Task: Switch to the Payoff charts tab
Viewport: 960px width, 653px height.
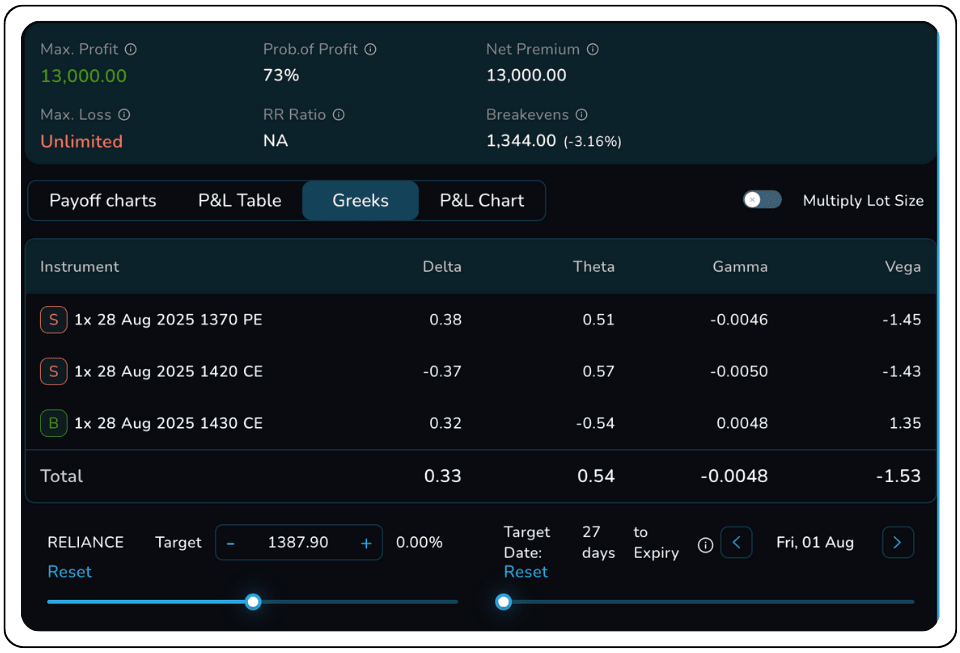Action: tap(103, 201)
